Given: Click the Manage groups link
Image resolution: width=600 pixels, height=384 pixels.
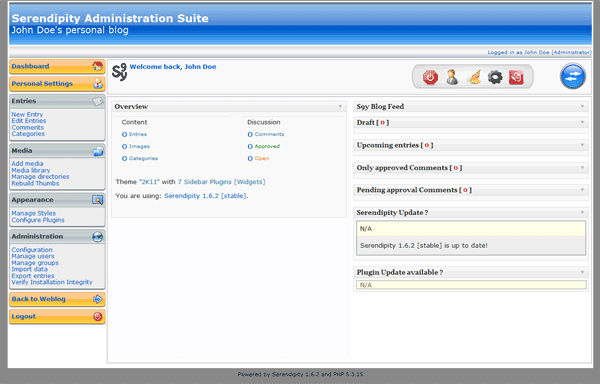Looking at the screenshot, I should (x=35, y=263).
